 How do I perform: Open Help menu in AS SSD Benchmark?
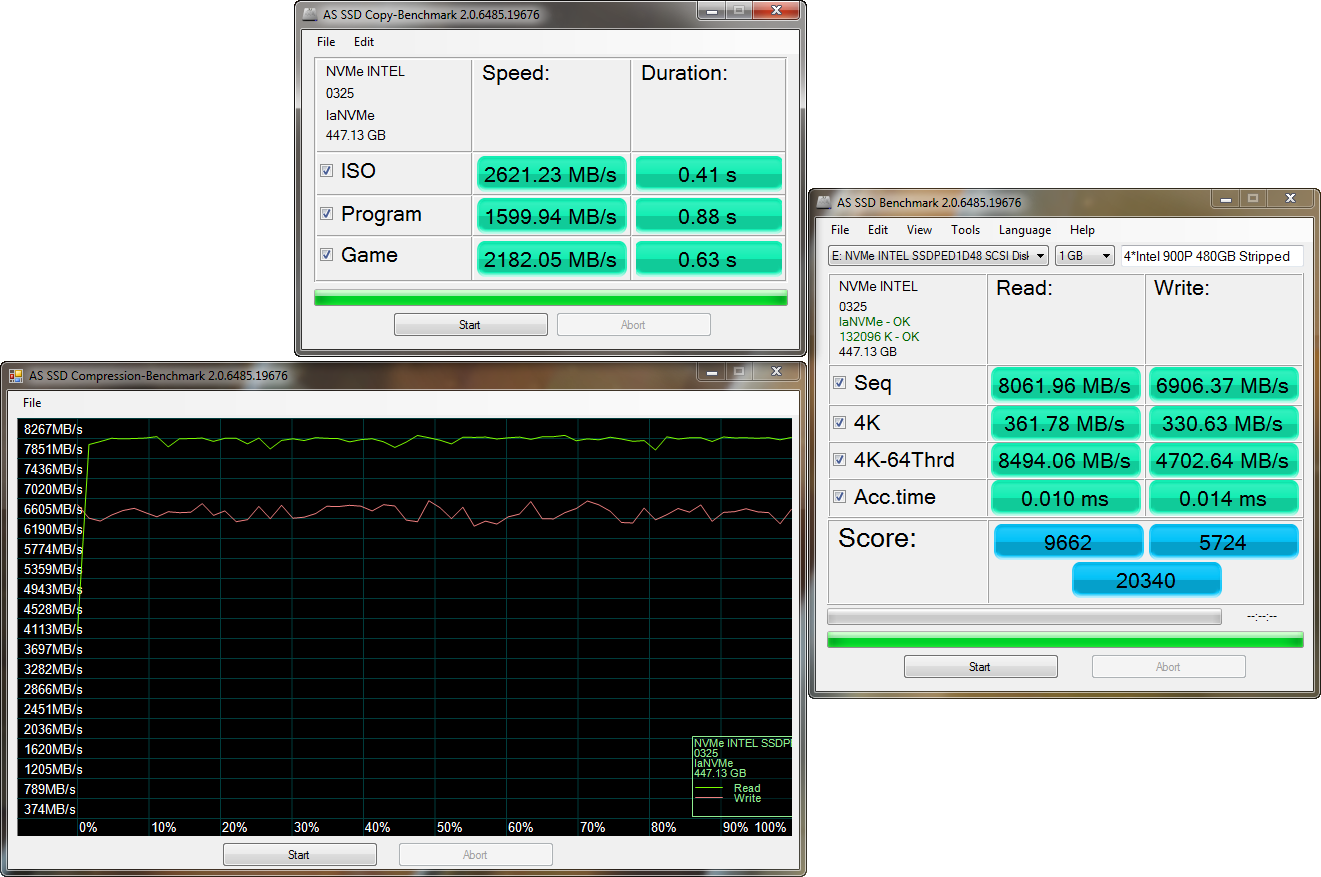coord(1082,230)
